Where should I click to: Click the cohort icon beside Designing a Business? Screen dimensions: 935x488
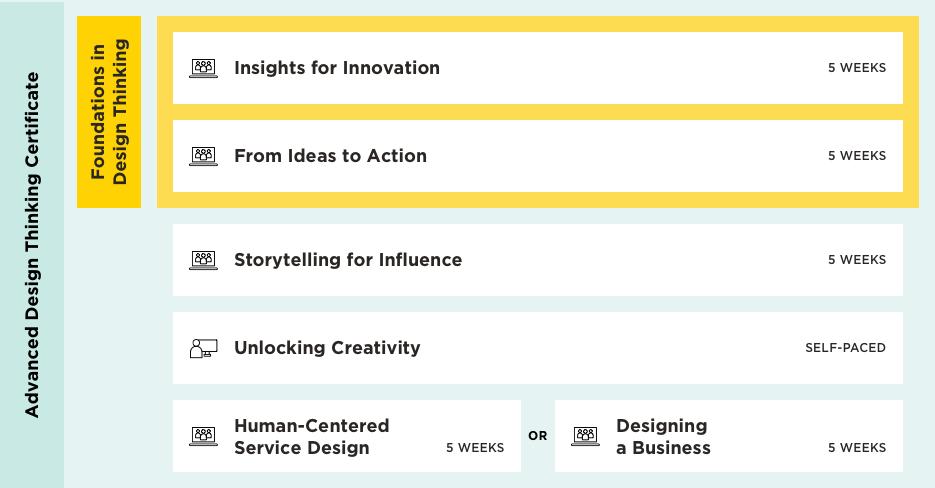tap(585, 436)
